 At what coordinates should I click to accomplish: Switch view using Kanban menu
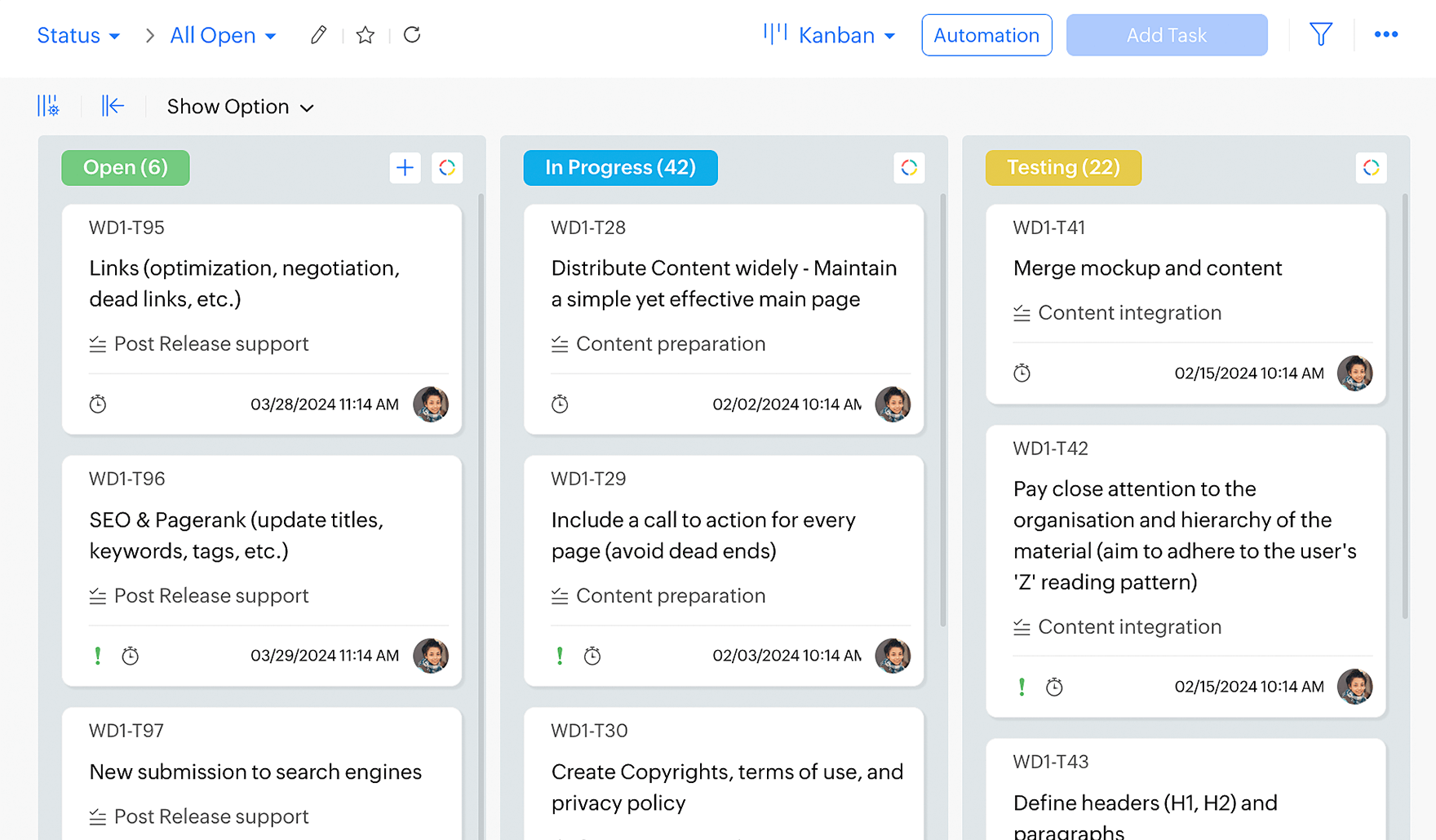(x=830, y=35)
